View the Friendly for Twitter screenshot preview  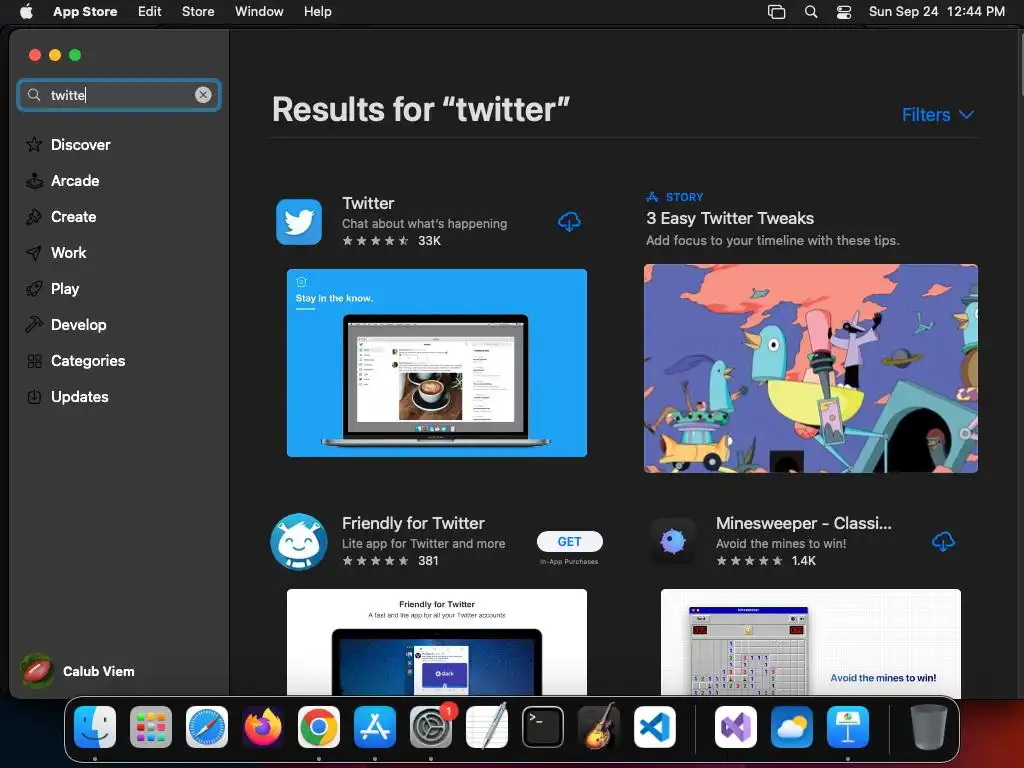pyautogui.click(x=437, y=642)
